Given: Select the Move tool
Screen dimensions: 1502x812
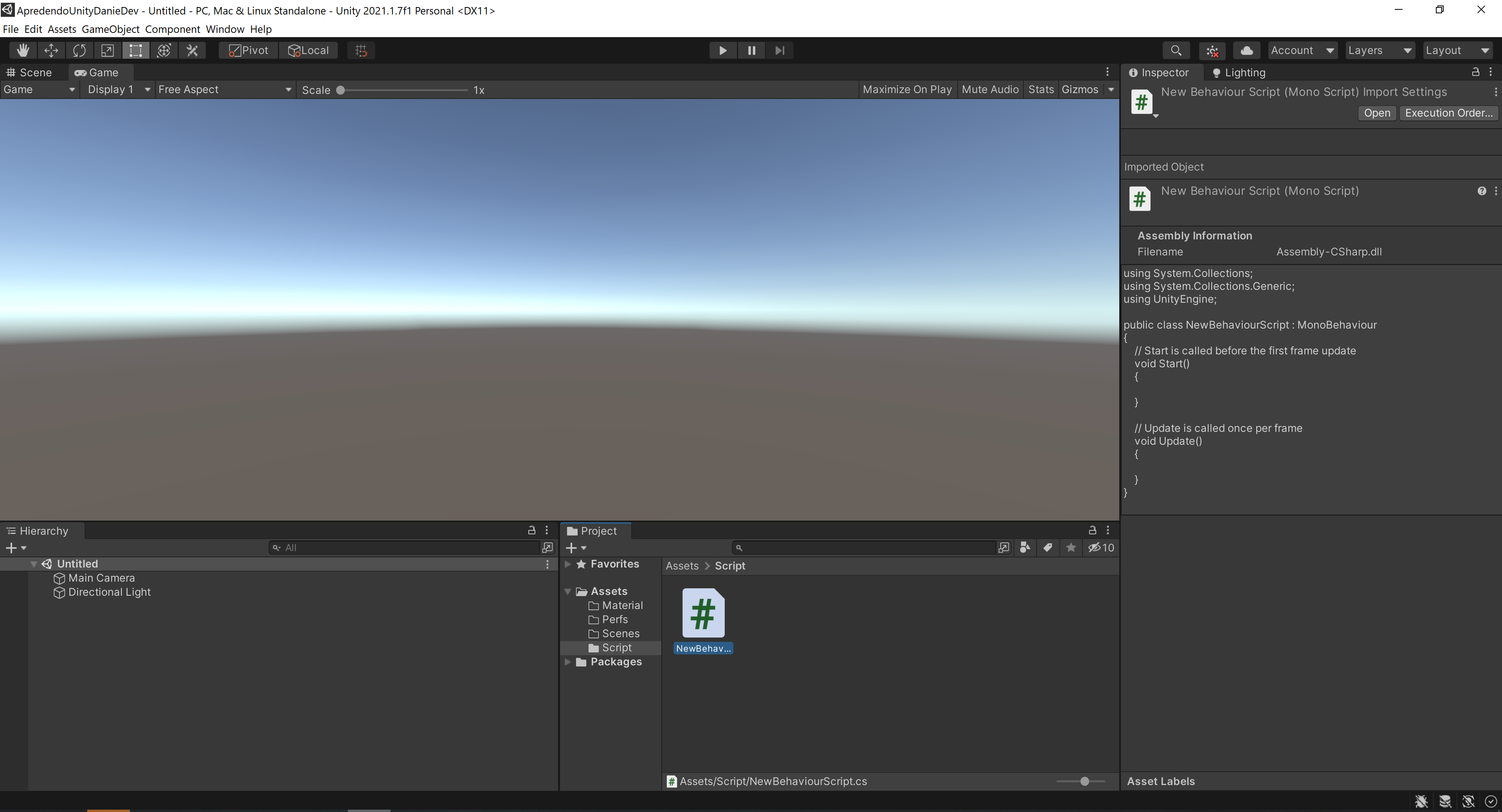Looking at the screenshot, I should (x=51, y=51).
